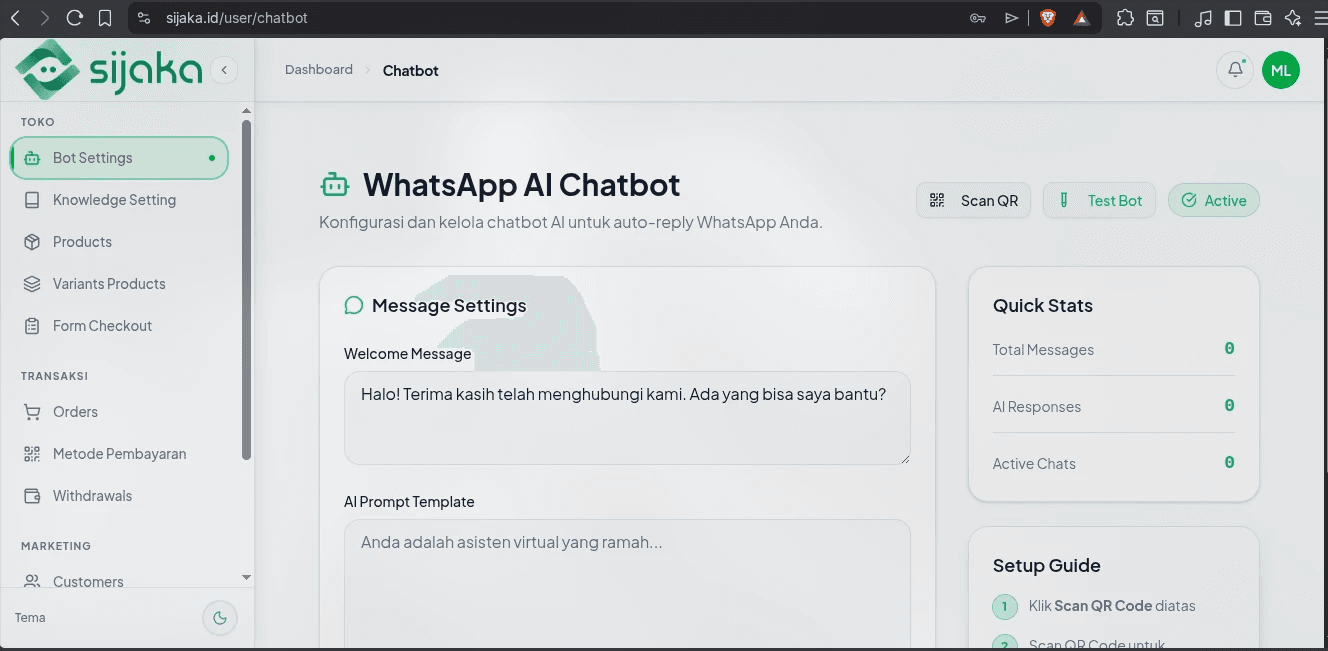The height and width of the screenshot is (651, 1328).
Task: Click the Message Settings heading
Action: pyautogui.click(x=449, y=306)
